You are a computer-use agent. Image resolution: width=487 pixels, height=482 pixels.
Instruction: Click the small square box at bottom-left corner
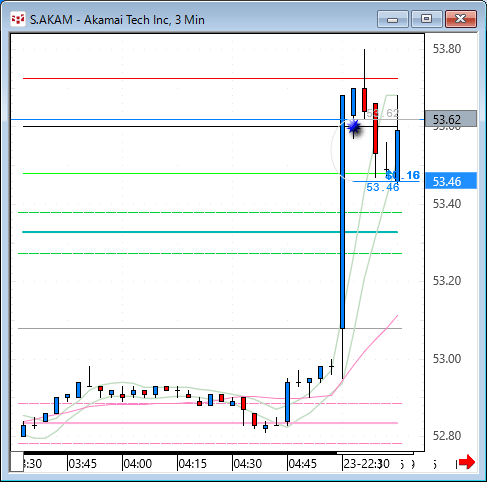click(x=17, y=462)
